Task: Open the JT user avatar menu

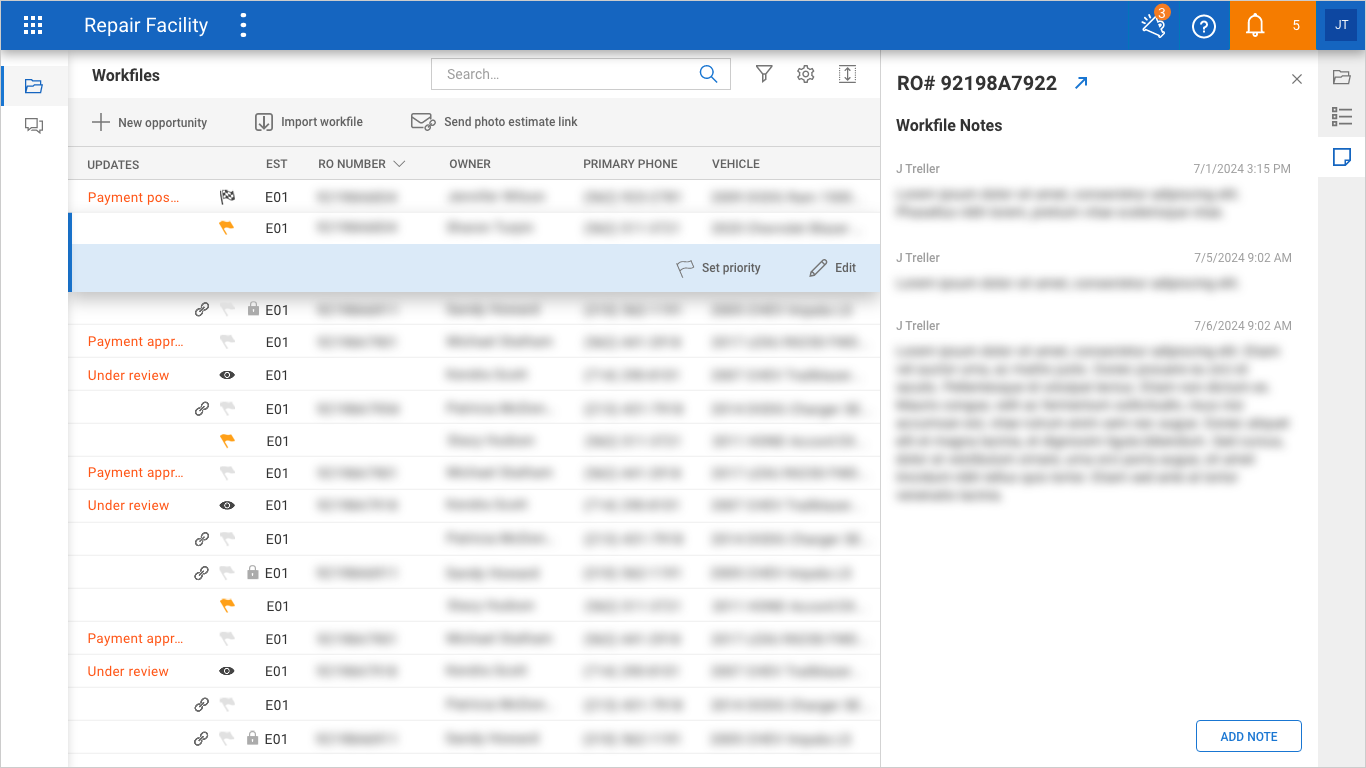Action: (1341, 25)
